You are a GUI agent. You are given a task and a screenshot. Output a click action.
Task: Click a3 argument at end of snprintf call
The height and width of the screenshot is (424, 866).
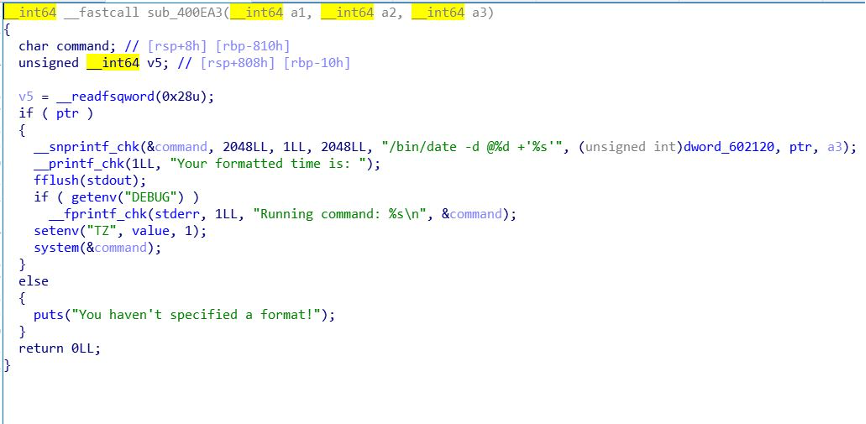835,147
